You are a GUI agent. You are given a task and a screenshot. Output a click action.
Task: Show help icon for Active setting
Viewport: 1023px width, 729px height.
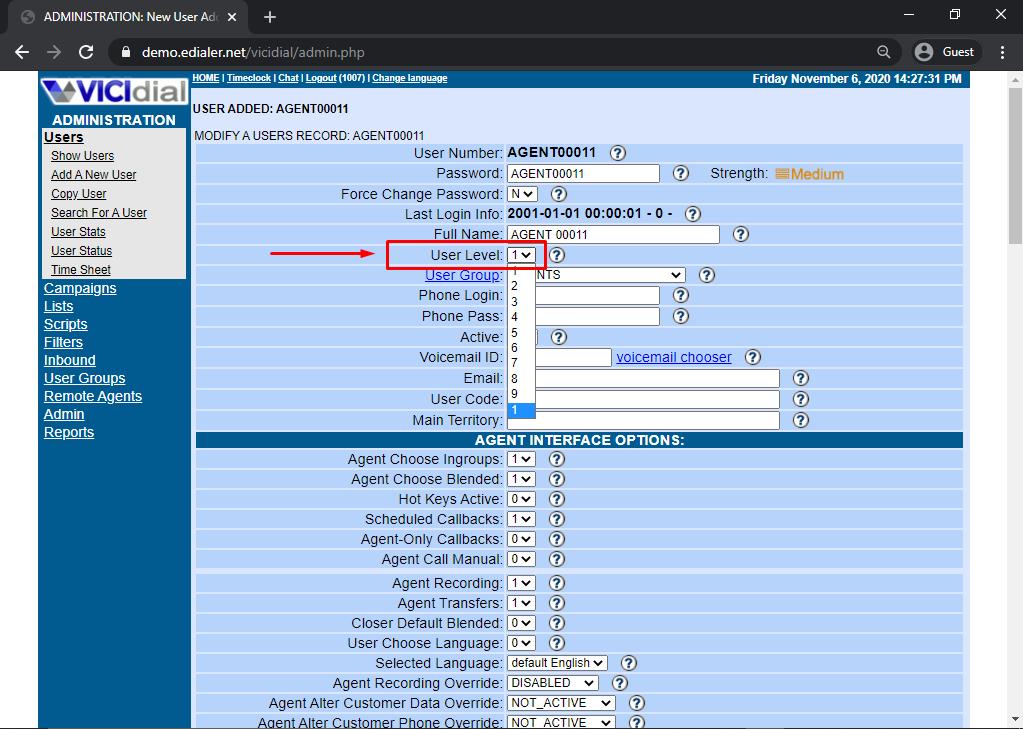pos(558,337)
